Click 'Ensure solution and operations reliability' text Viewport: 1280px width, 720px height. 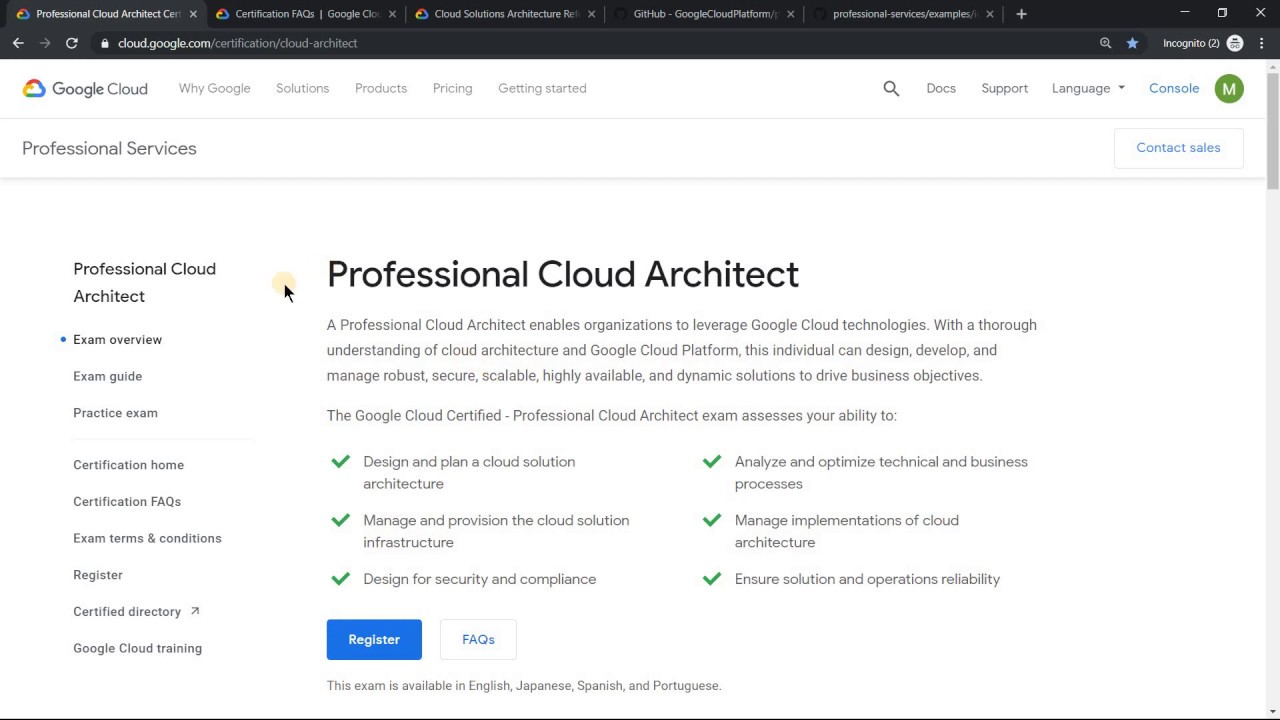click(867, 579)
